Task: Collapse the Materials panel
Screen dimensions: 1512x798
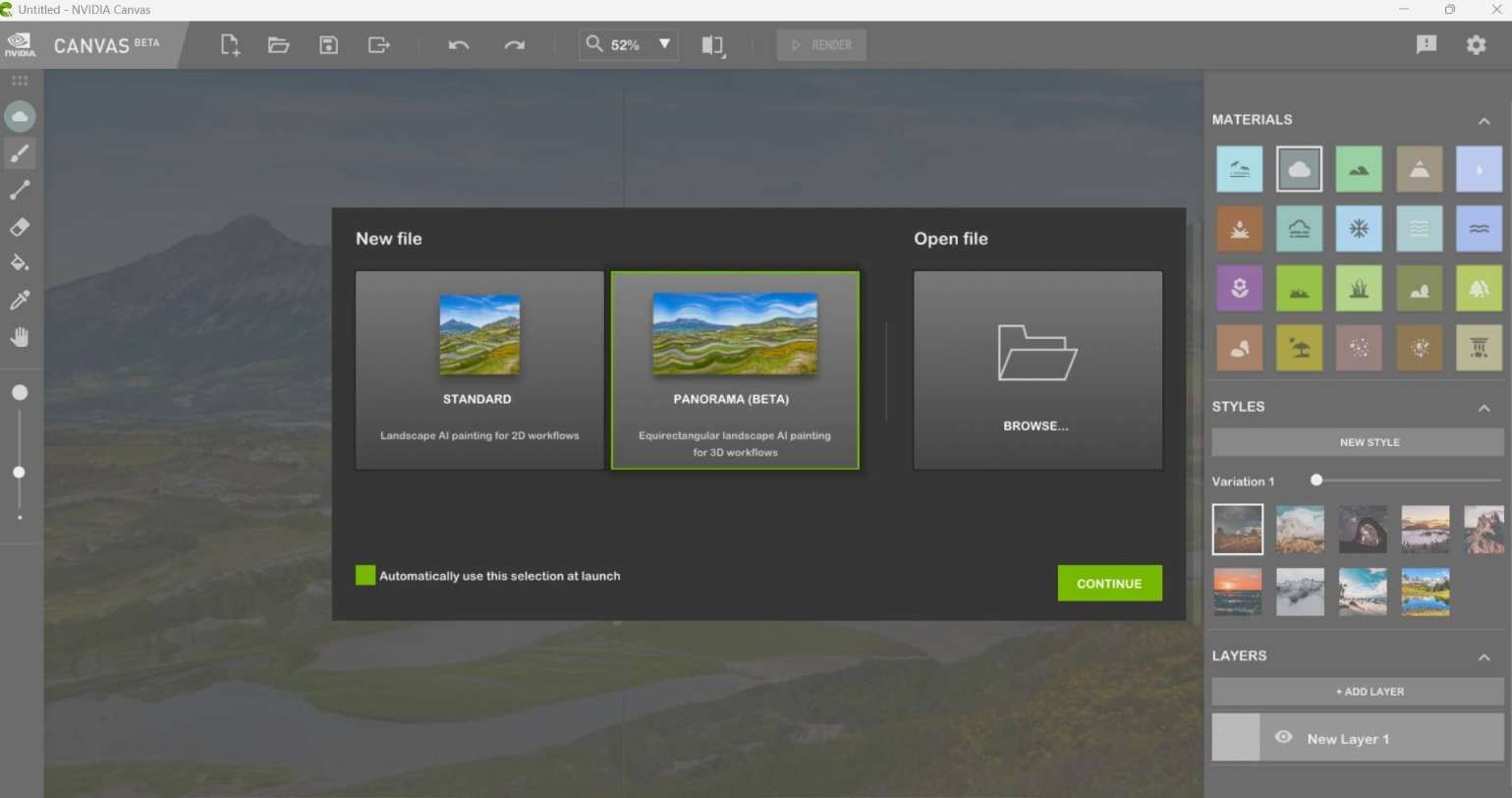Action: (x=1484, y=120)
